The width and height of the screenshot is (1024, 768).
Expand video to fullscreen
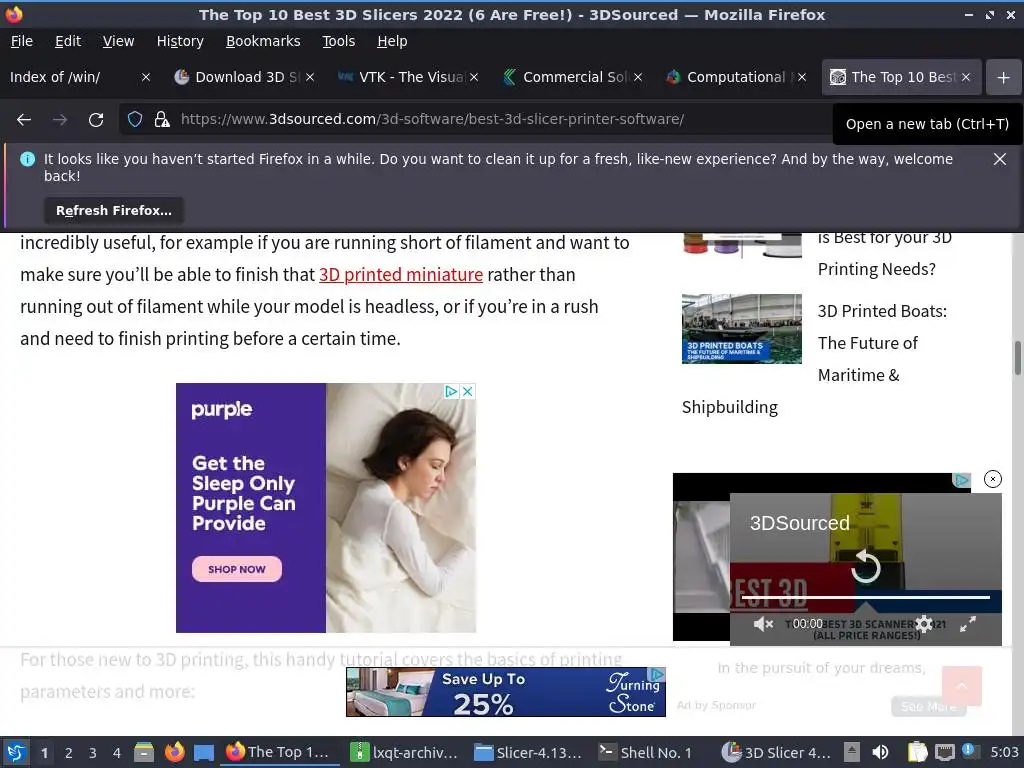968,624
